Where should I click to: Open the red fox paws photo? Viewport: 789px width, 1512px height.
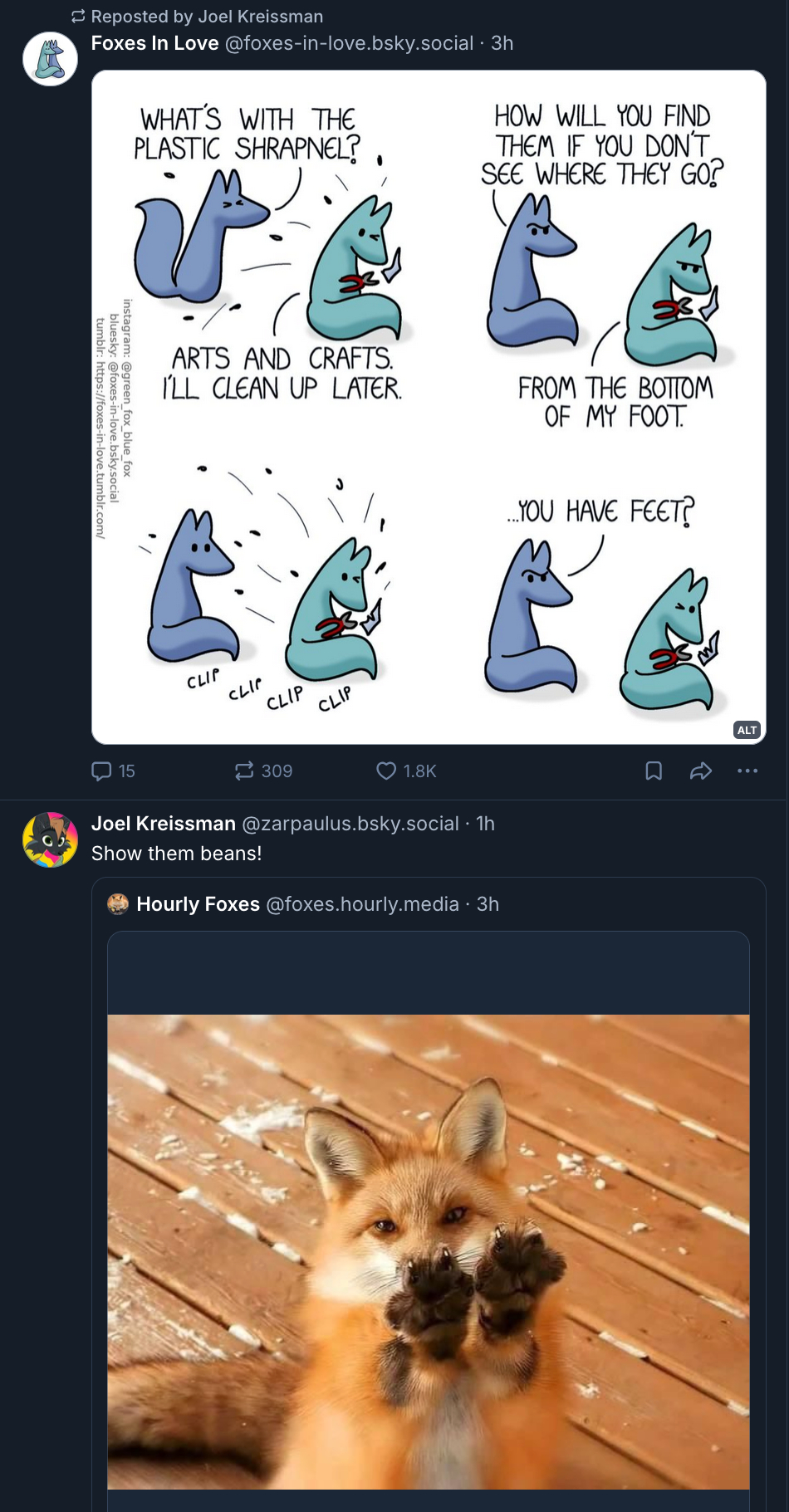point(429,1250)
